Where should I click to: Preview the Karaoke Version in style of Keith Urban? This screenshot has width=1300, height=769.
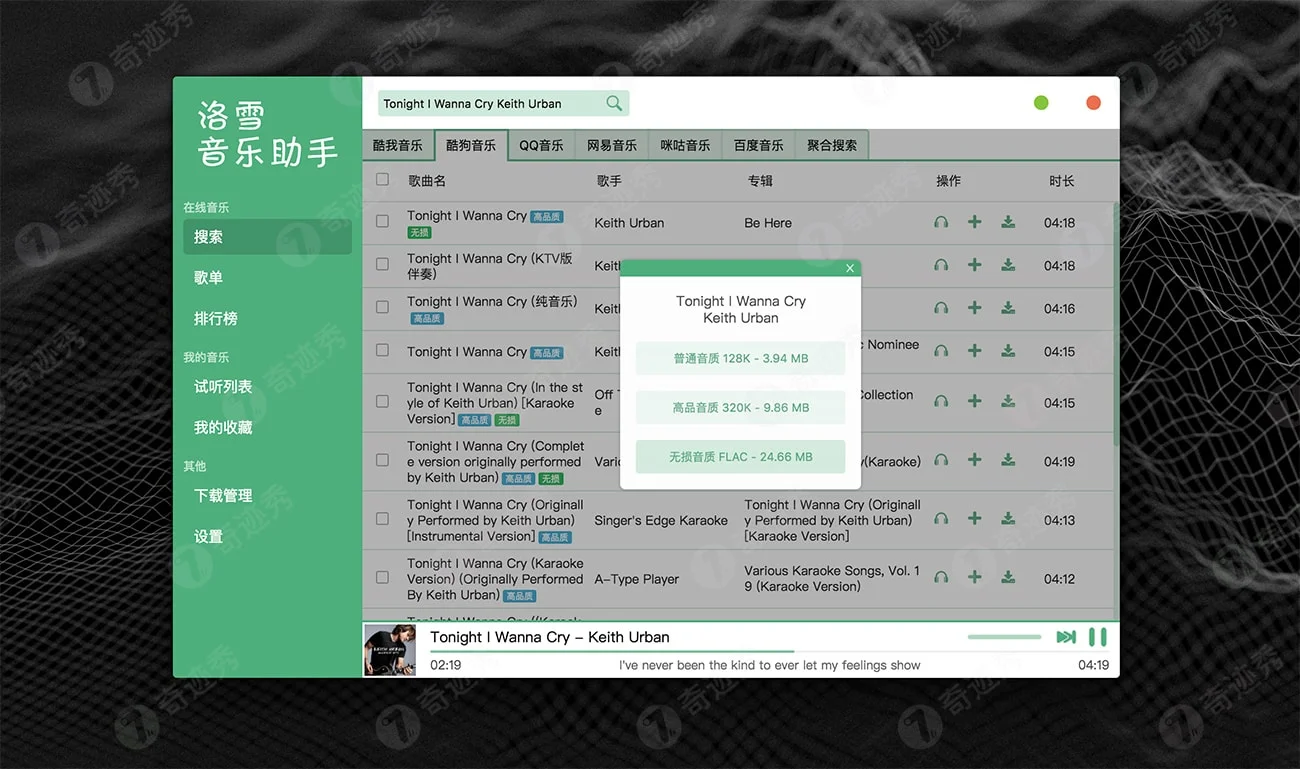coord(940,402)
